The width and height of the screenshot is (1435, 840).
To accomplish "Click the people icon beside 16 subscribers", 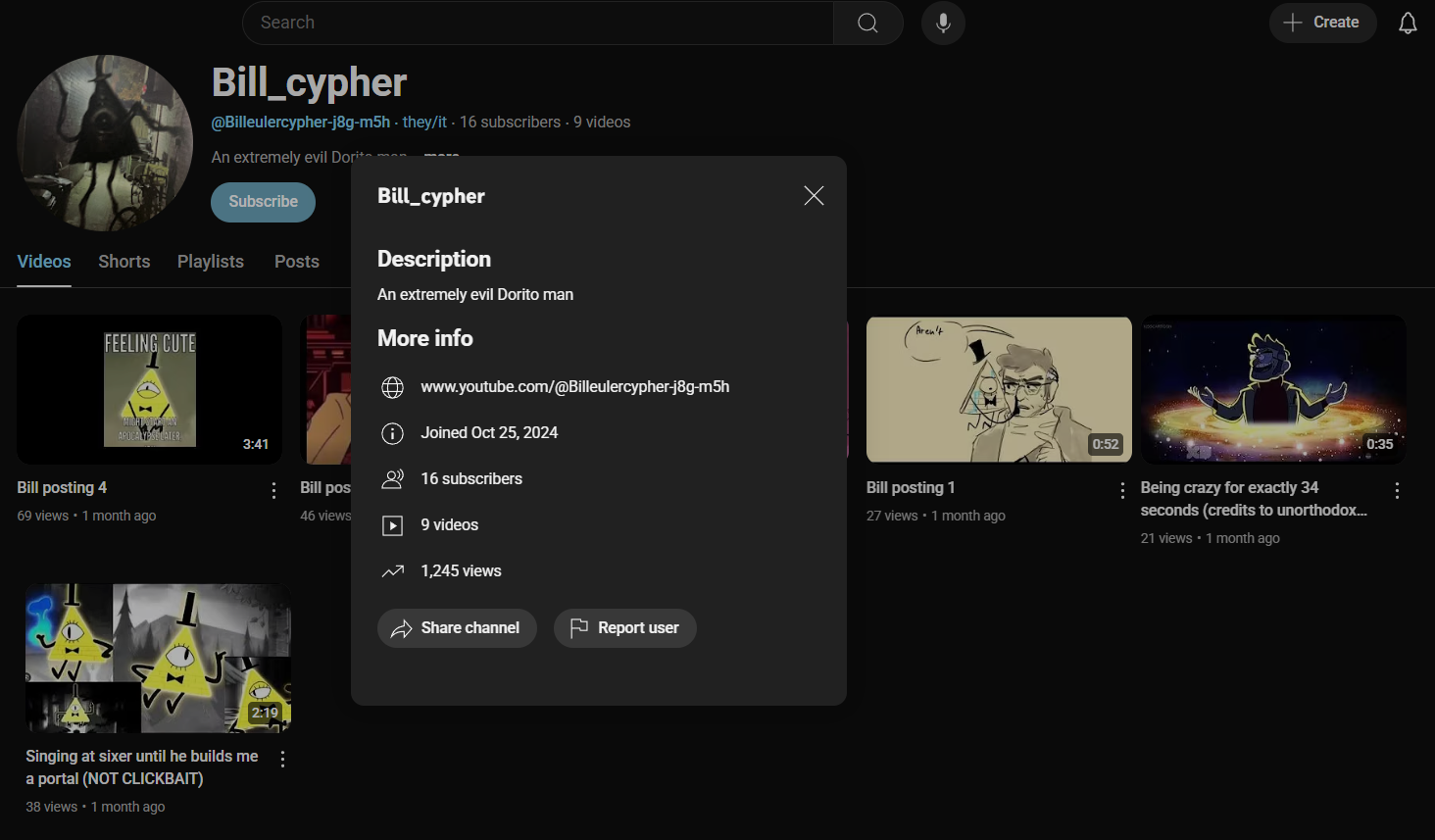I will coord(392,479).
